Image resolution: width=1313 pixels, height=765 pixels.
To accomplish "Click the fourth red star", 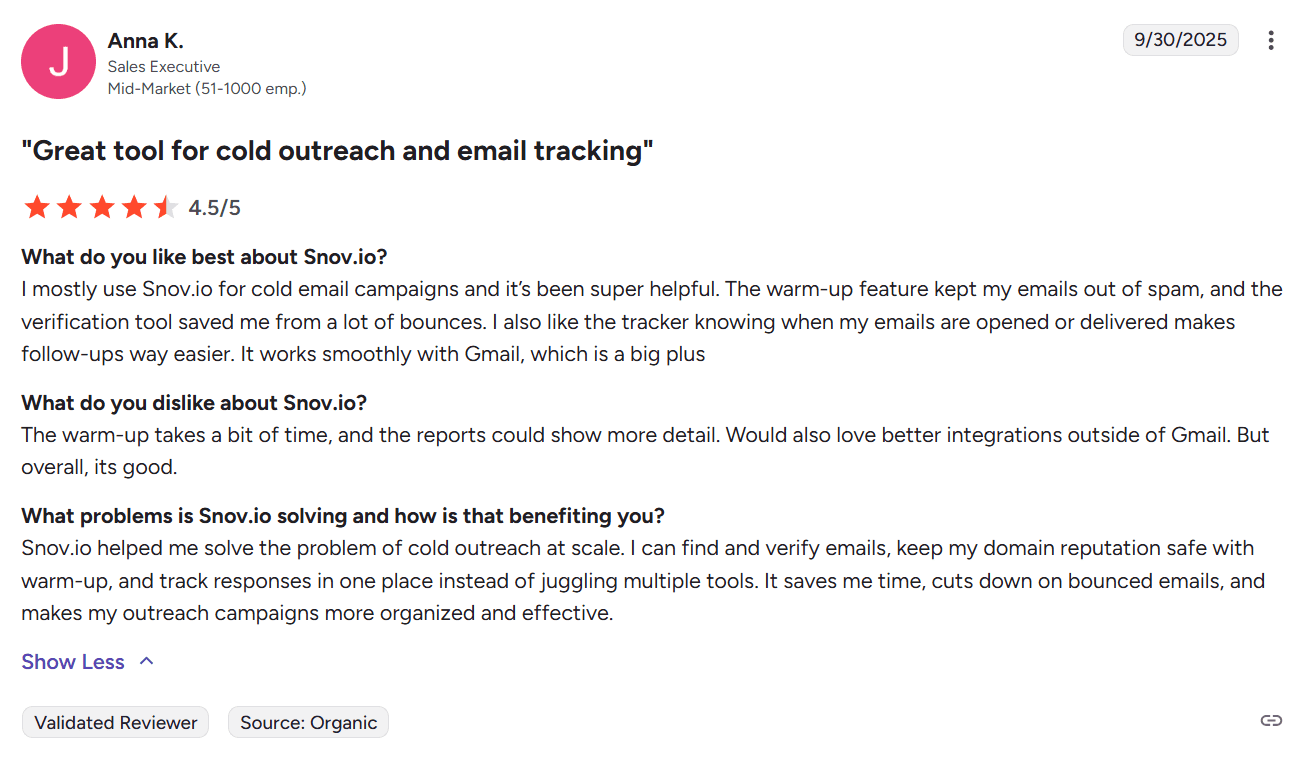I will point(133,206).
